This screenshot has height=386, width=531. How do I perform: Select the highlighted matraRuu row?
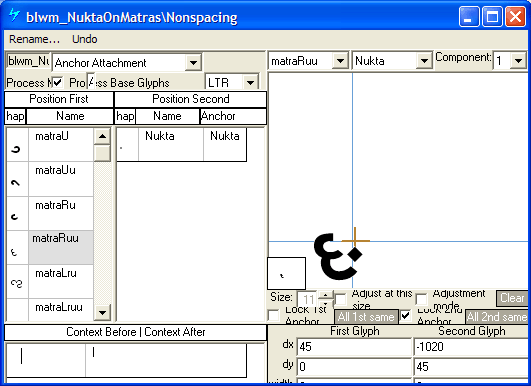[50, 248]
